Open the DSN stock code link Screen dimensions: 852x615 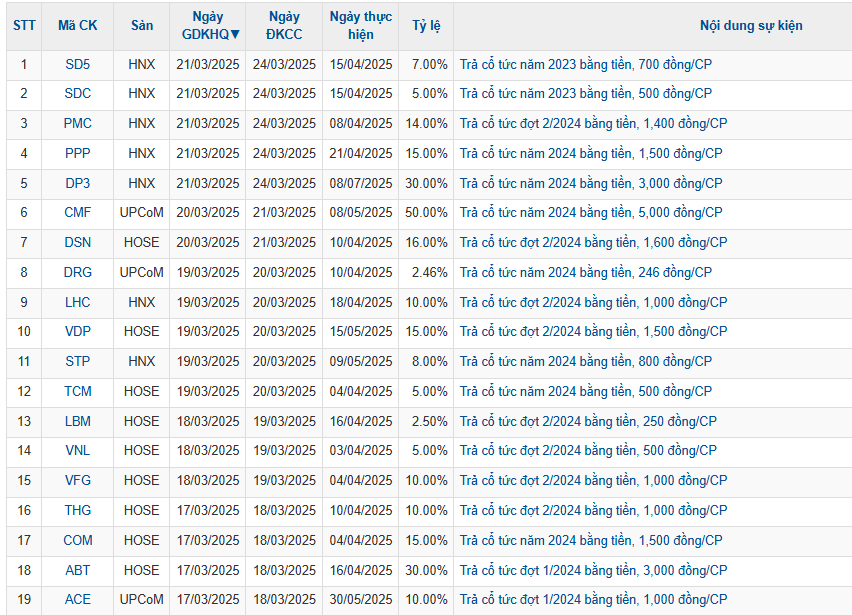[77, 243]
